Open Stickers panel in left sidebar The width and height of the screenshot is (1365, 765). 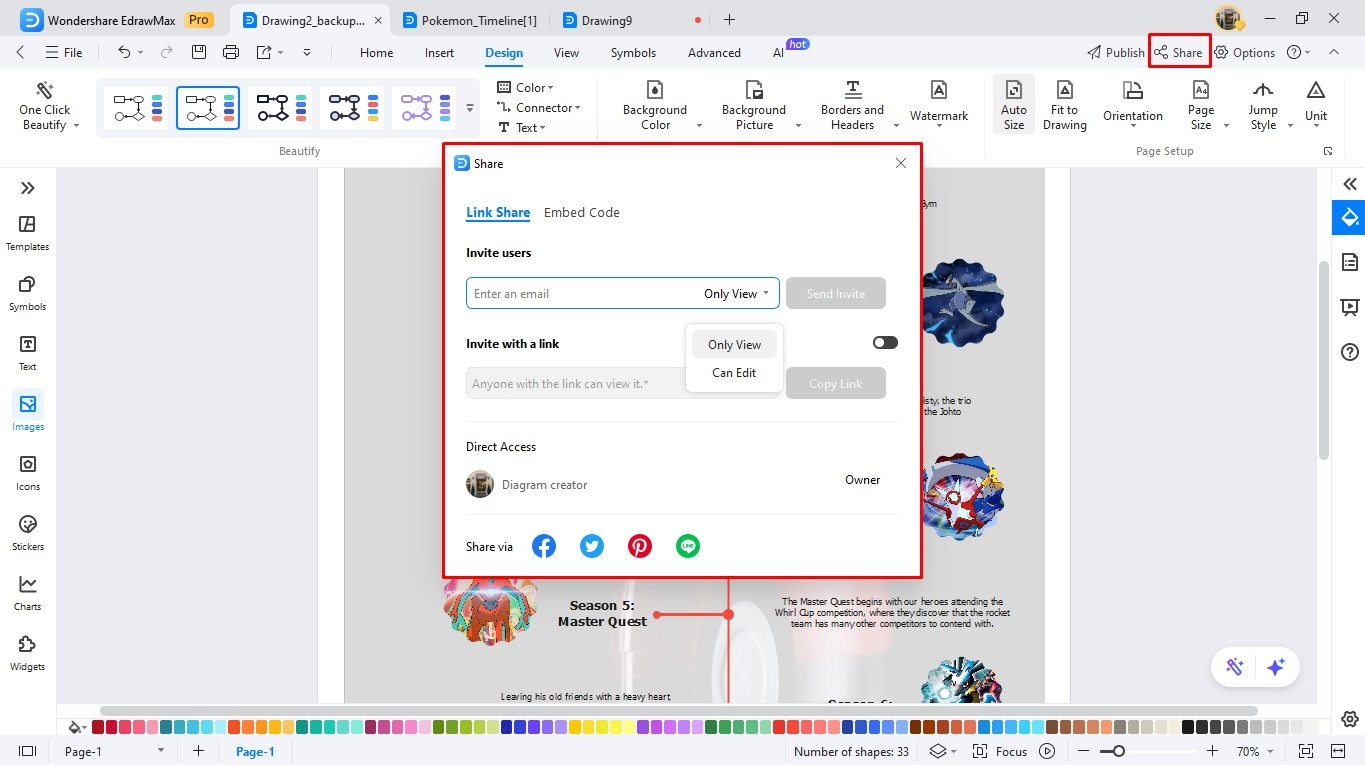pyautogui.click(x=28, y=533)
